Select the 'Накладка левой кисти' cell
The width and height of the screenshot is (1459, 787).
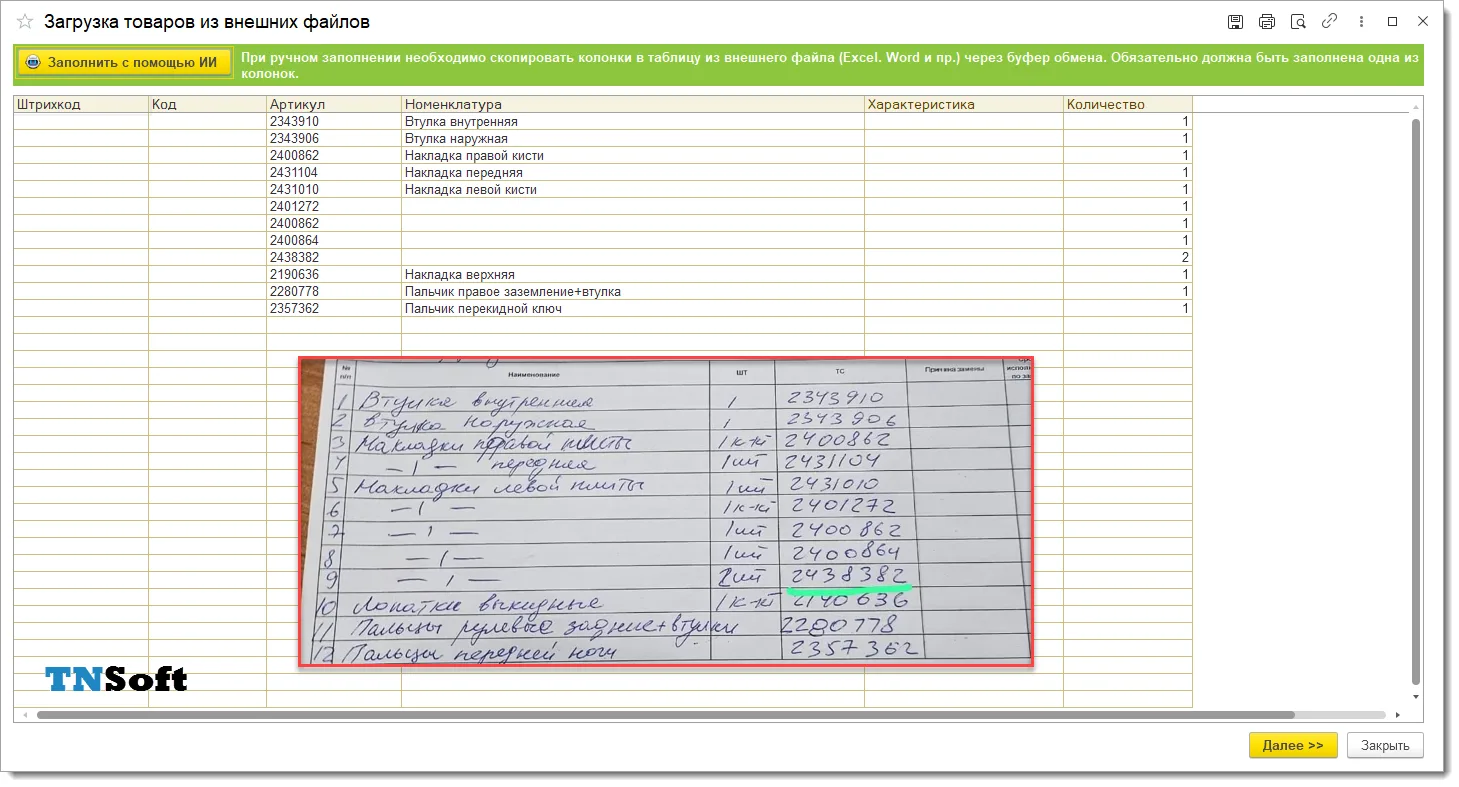(x=633, y=189)
